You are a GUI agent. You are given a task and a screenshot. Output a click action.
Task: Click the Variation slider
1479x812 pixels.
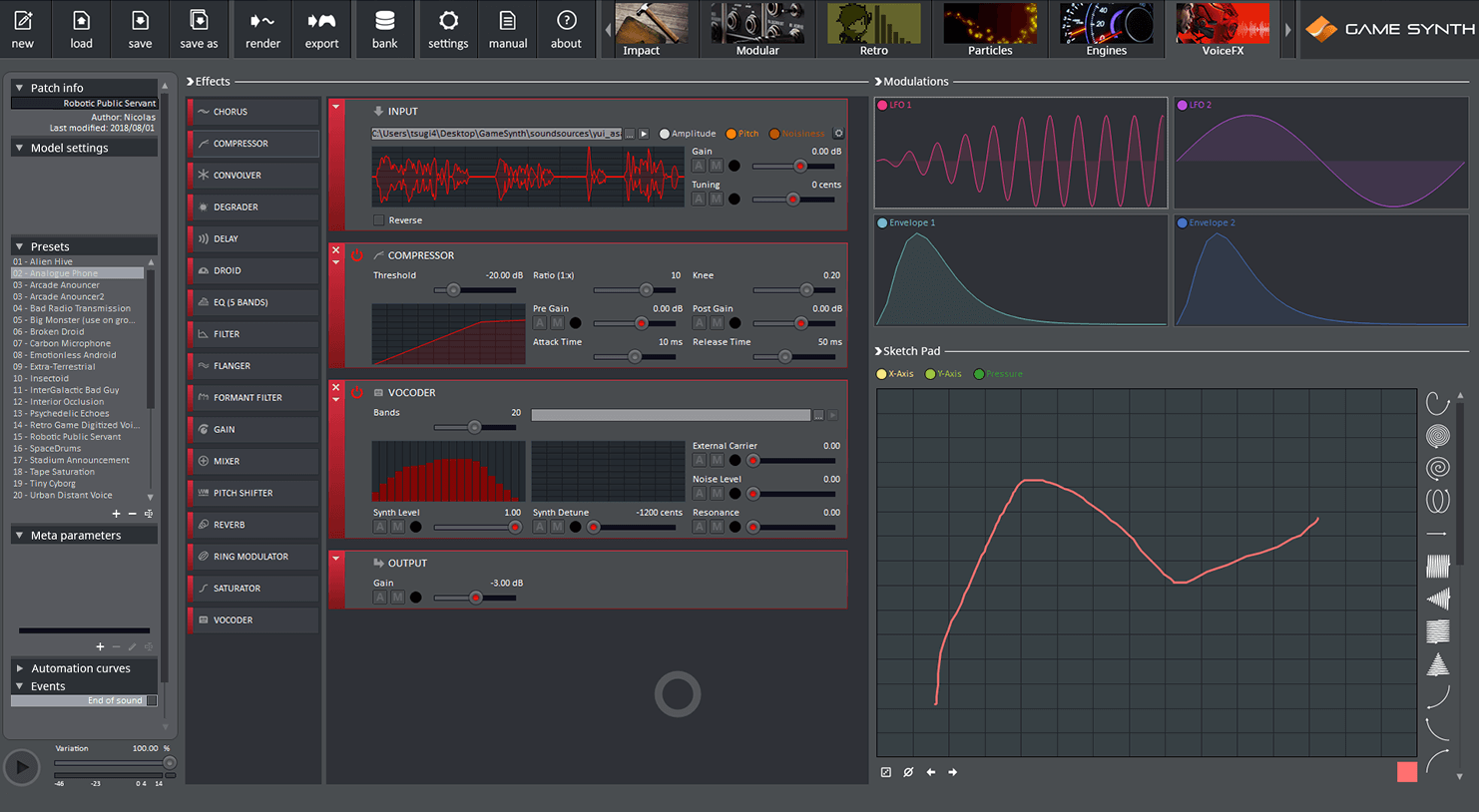(114, 763)
